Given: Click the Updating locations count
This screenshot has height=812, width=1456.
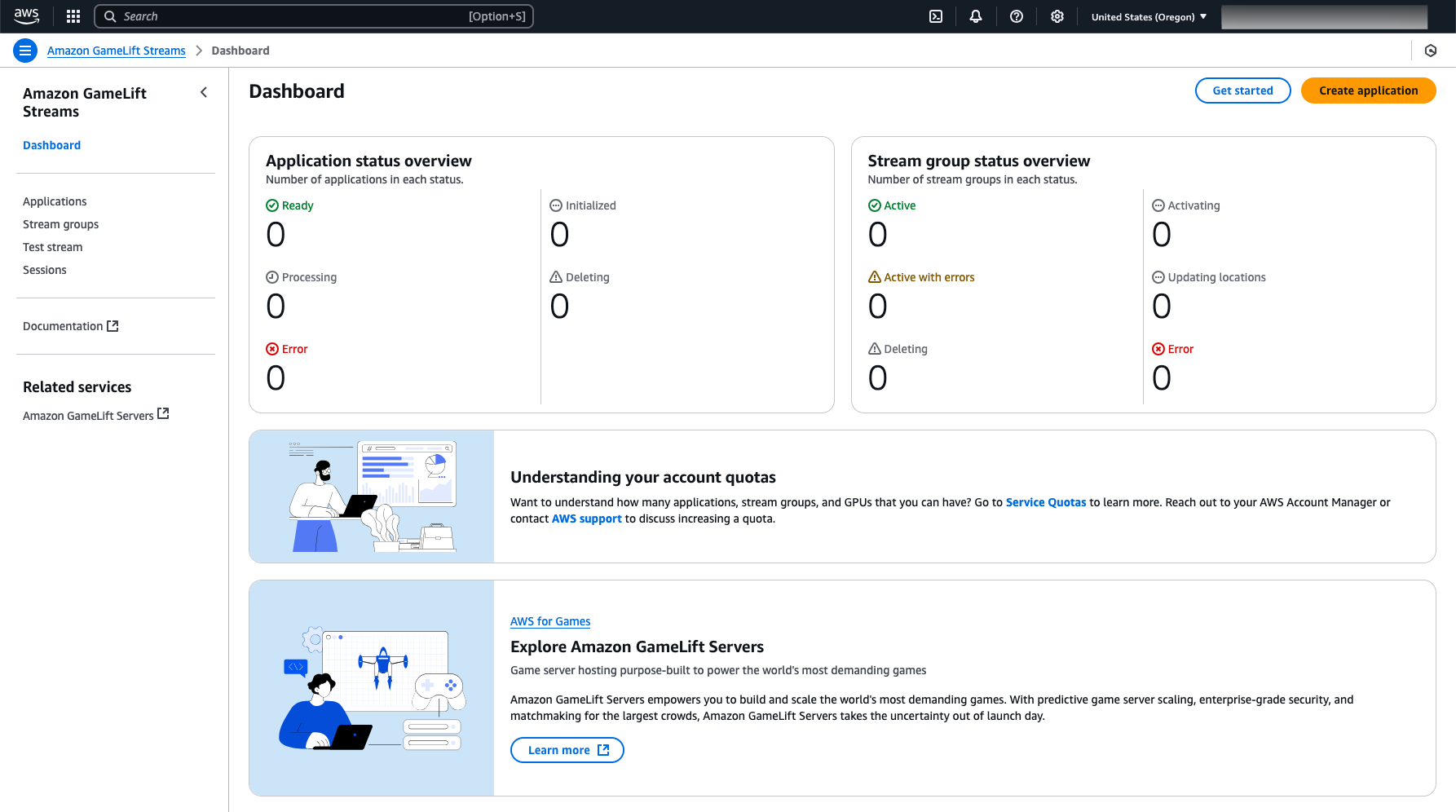Looking at the screenshot, I should (x=1162, y=307).
